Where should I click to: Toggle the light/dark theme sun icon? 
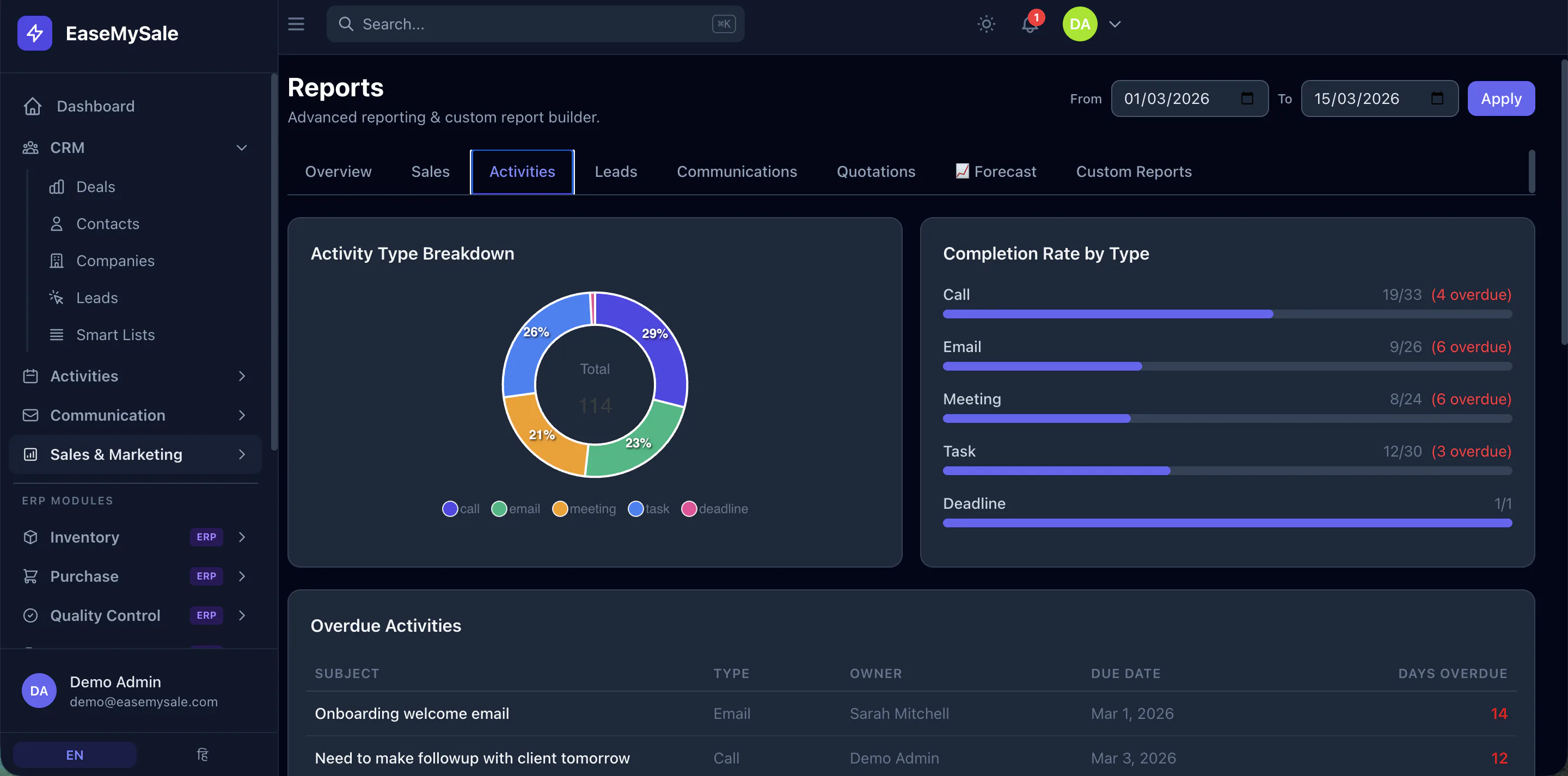(x=986, y=24)
